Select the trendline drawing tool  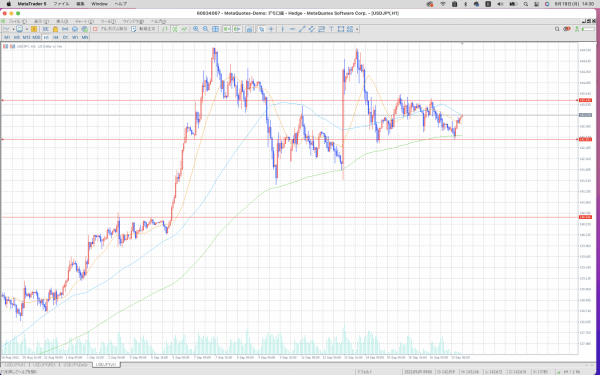pos(303,29)
